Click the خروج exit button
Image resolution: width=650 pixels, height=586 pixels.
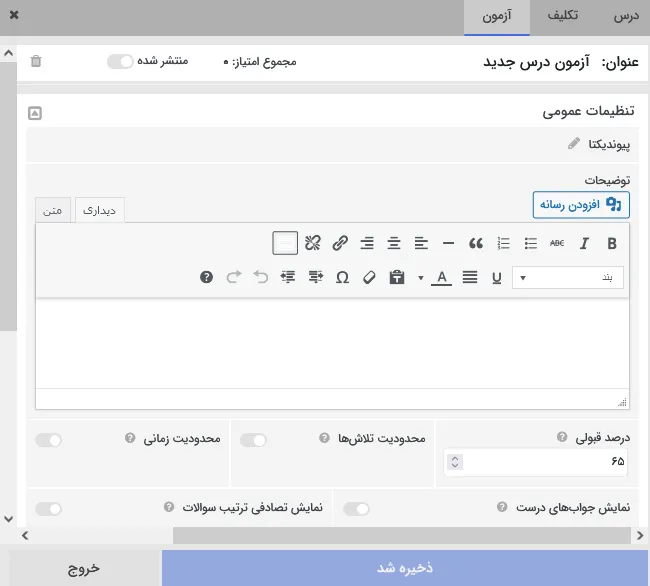[84, 568]
